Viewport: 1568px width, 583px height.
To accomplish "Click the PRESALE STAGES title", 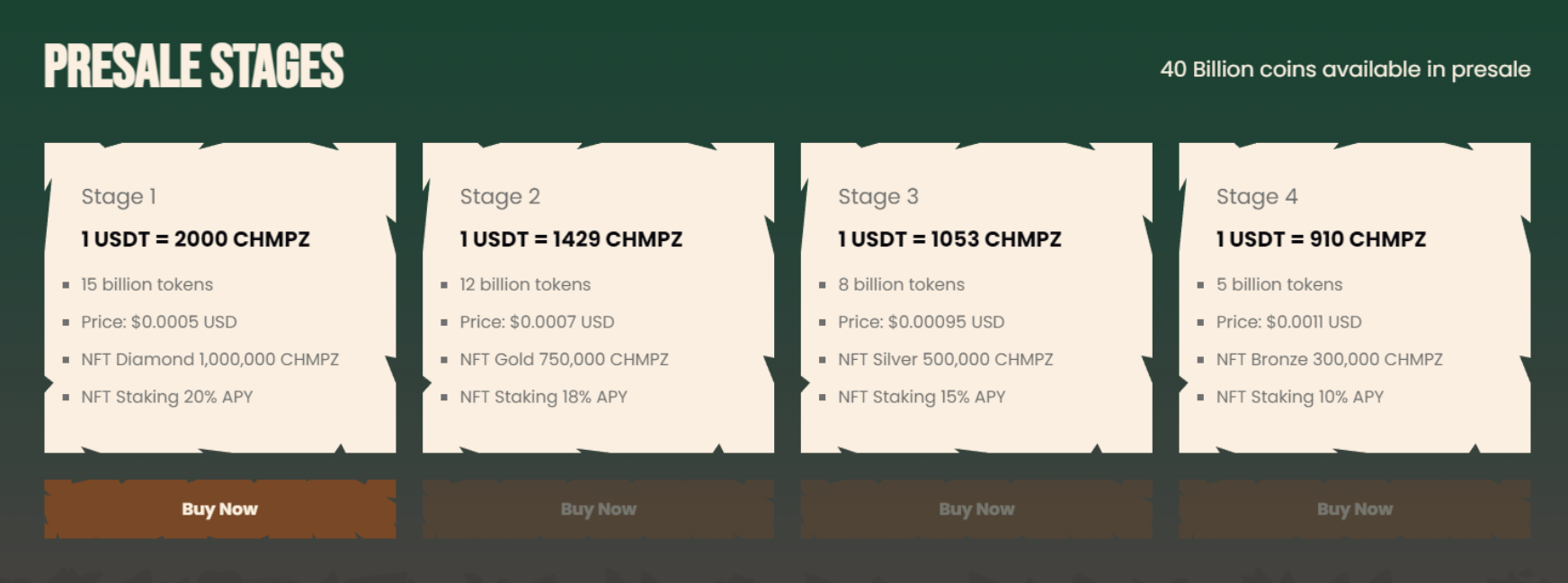I will pos(194,67).
